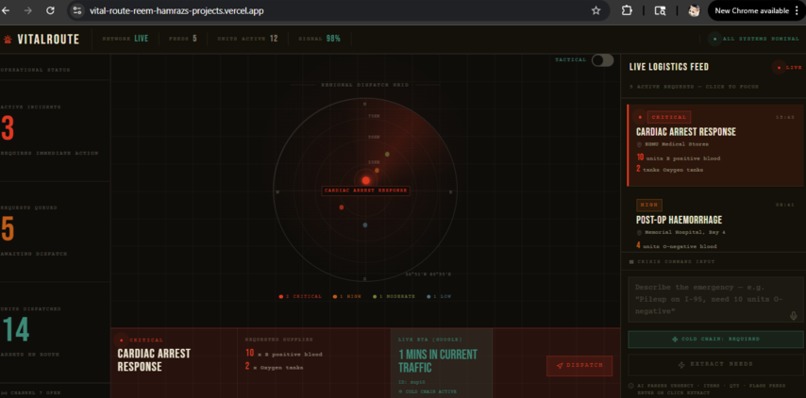
Task: Click the VITALROUTE brand title
Action: (x=48, y=40)
